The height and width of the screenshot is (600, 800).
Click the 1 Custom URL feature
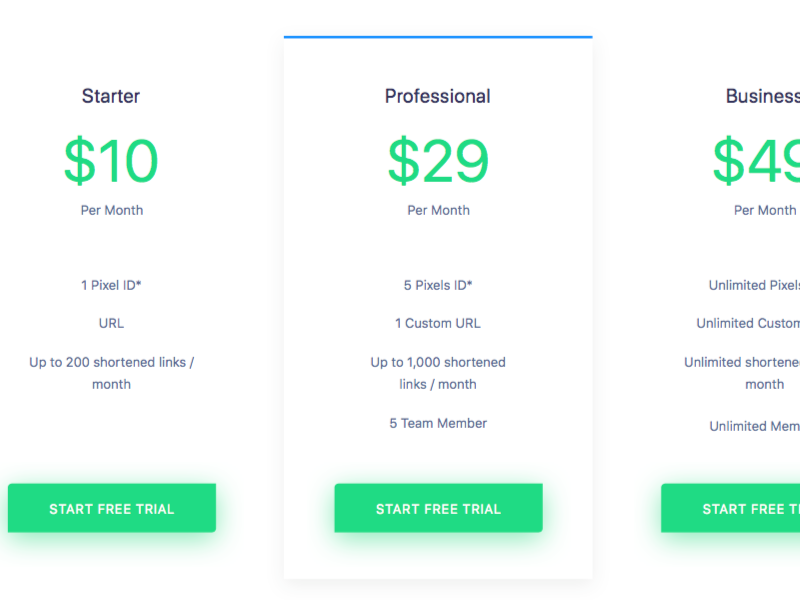438,323
